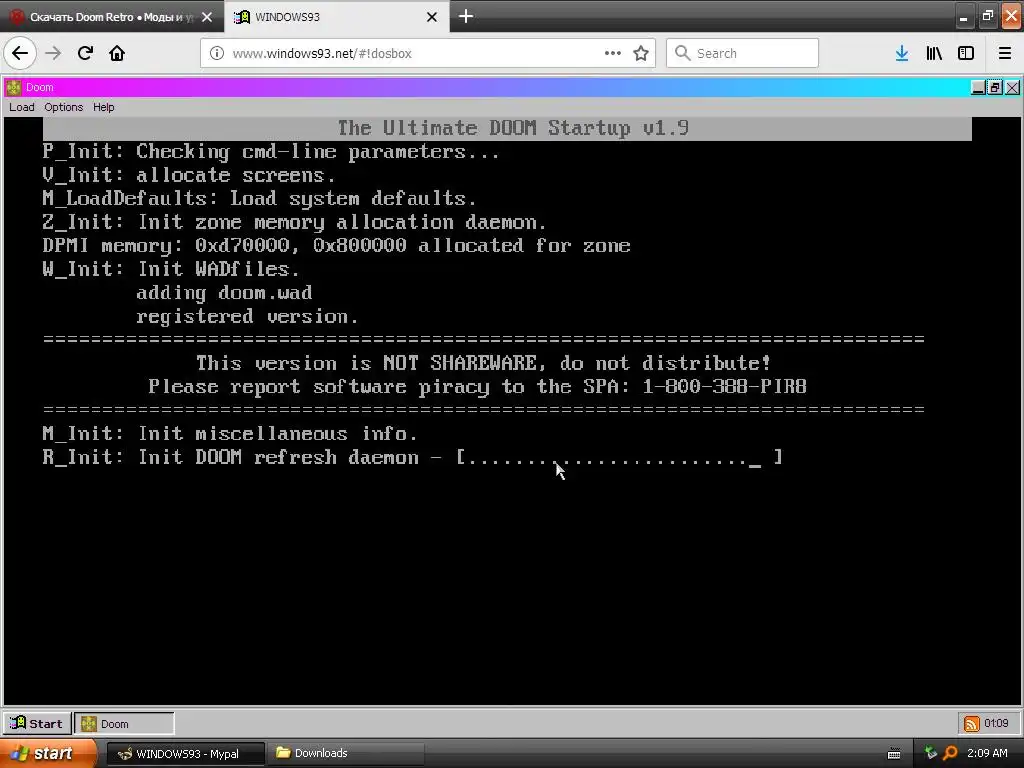Maximize the Doom window
This screenshot has width=1024, height=768.
tap(995, 88)
